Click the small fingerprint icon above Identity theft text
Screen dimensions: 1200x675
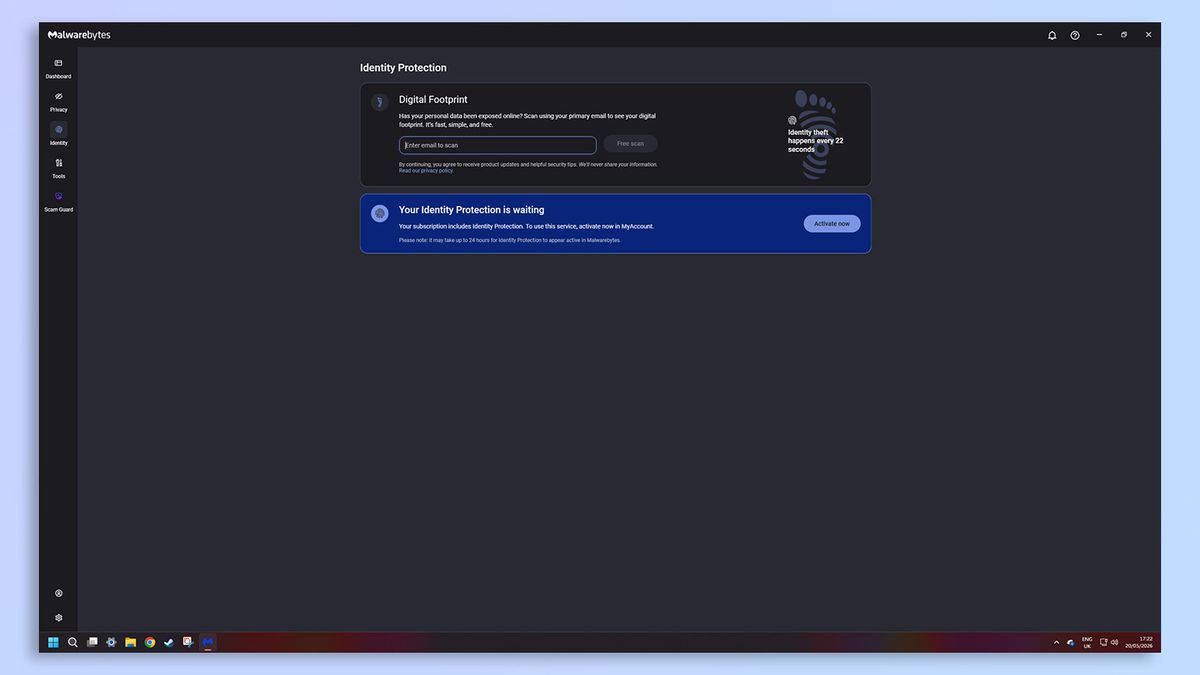click(x=792, y=120)
